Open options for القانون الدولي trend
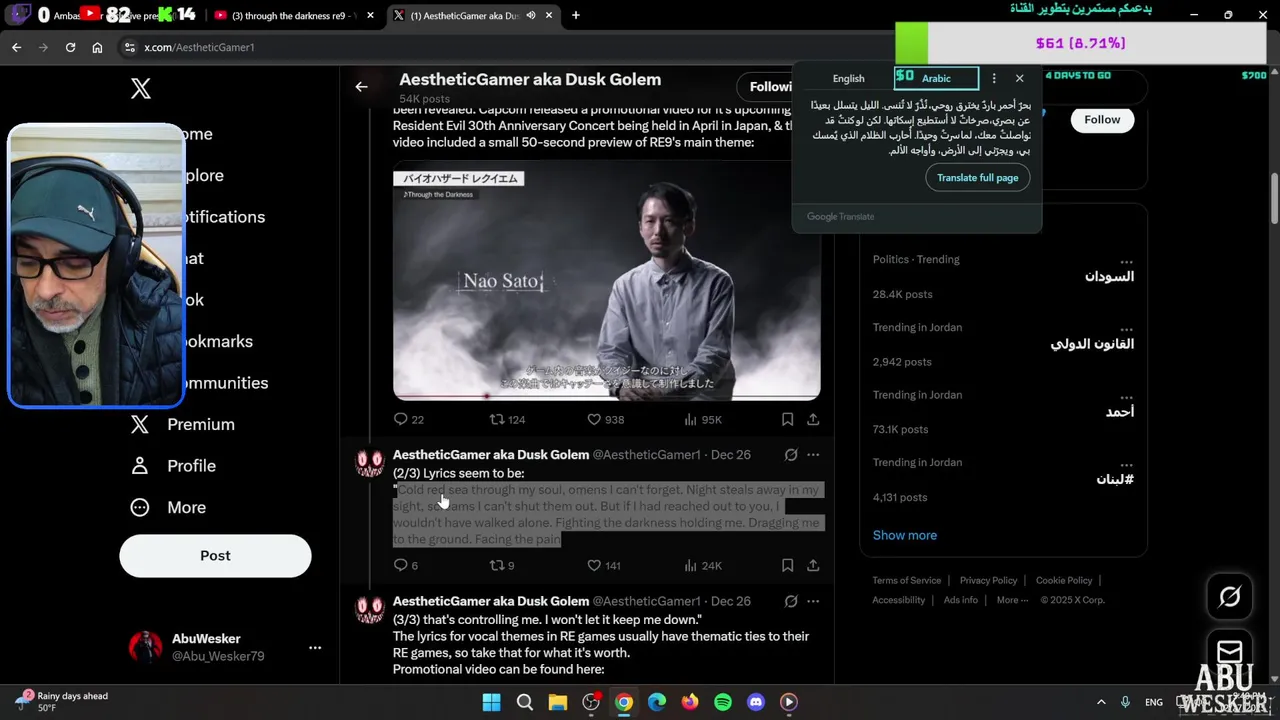 tap(1127, 328)
